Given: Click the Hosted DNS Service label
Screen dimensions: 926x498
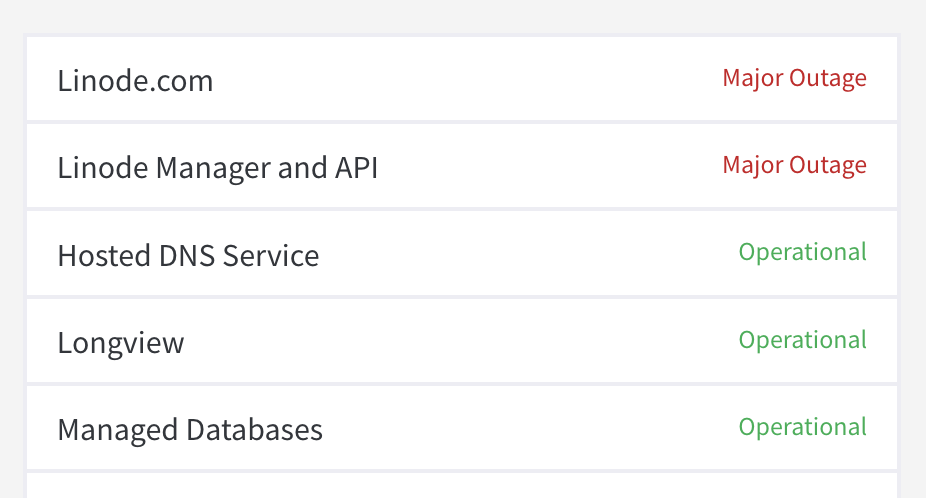Looking at the screenshot, I should 188,256.
